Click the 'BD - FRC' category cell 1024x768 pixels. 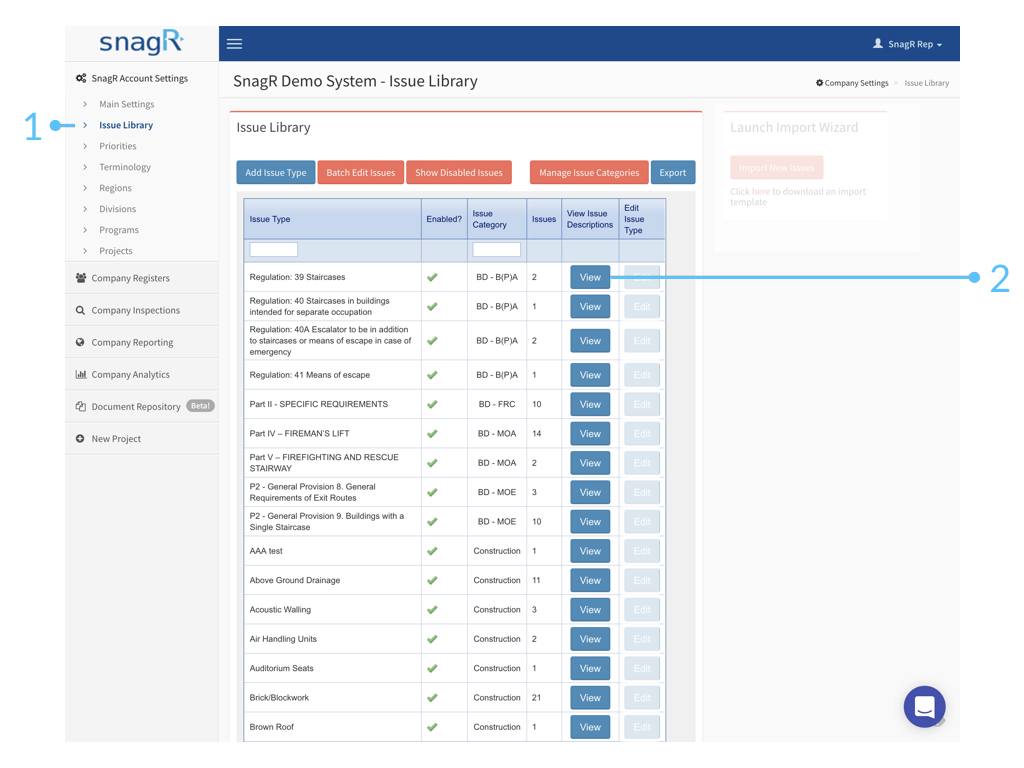tap(497, 404)
